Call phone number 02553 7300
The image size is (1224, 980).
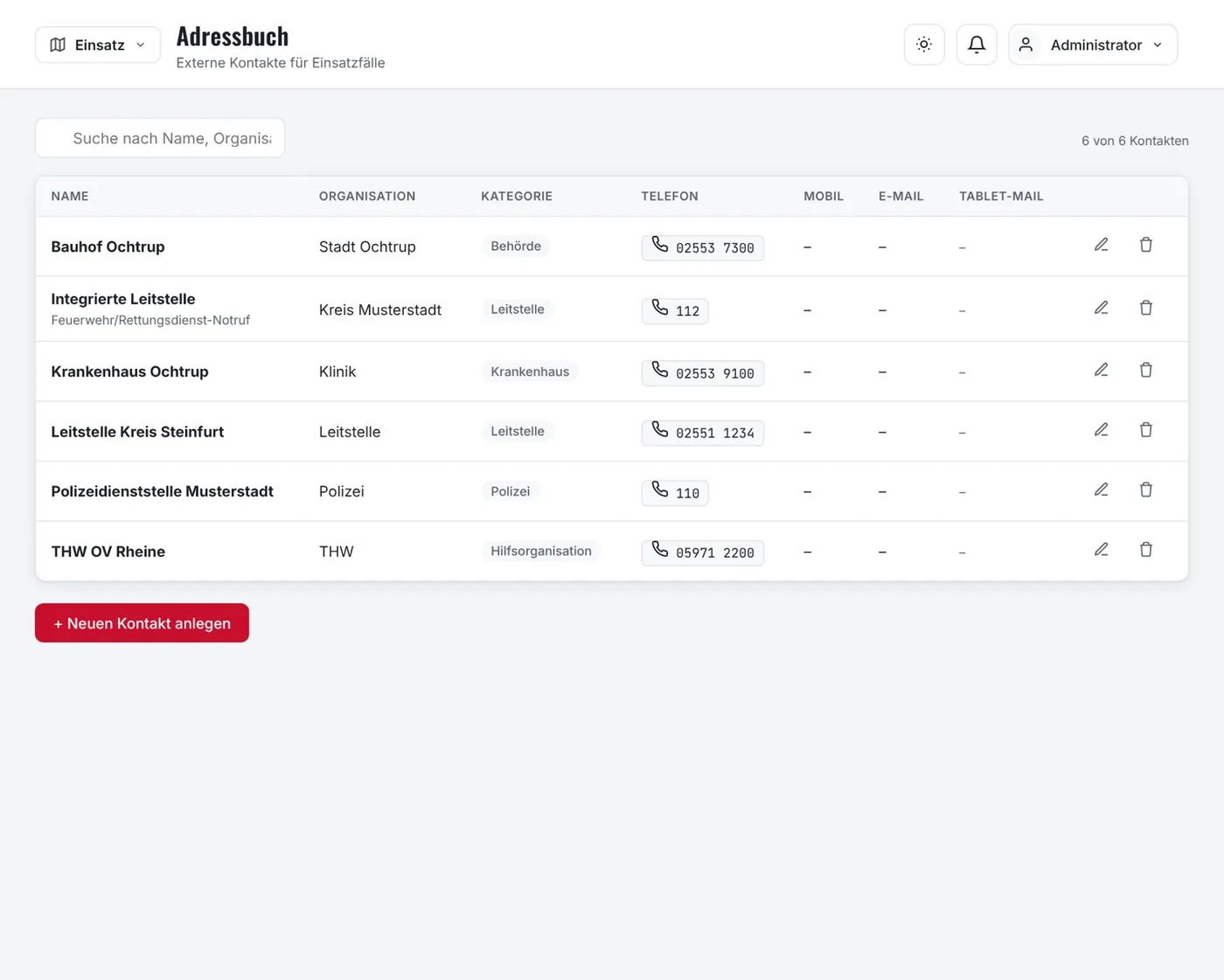coord(703,247)
